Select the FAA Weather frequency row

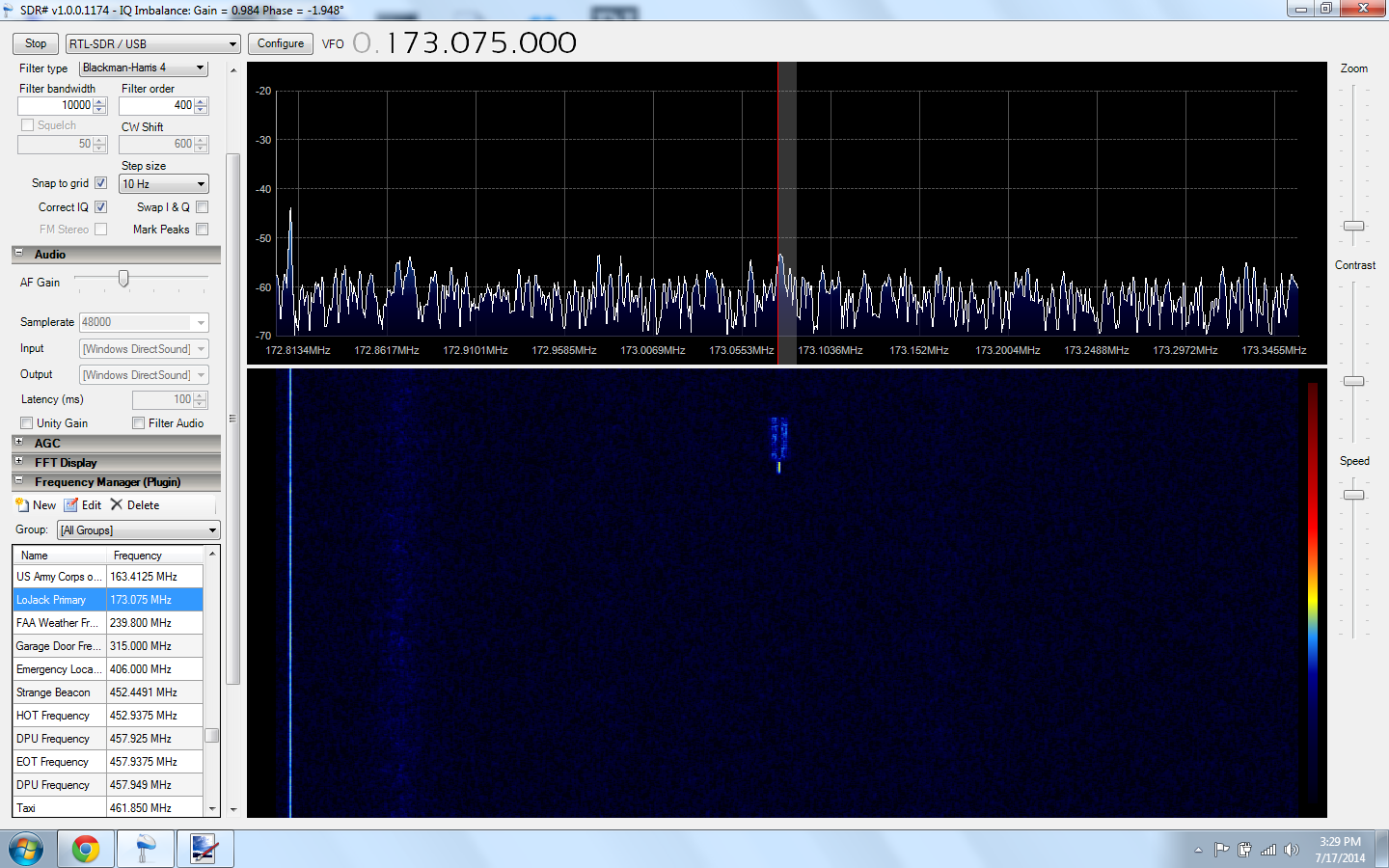108,623
